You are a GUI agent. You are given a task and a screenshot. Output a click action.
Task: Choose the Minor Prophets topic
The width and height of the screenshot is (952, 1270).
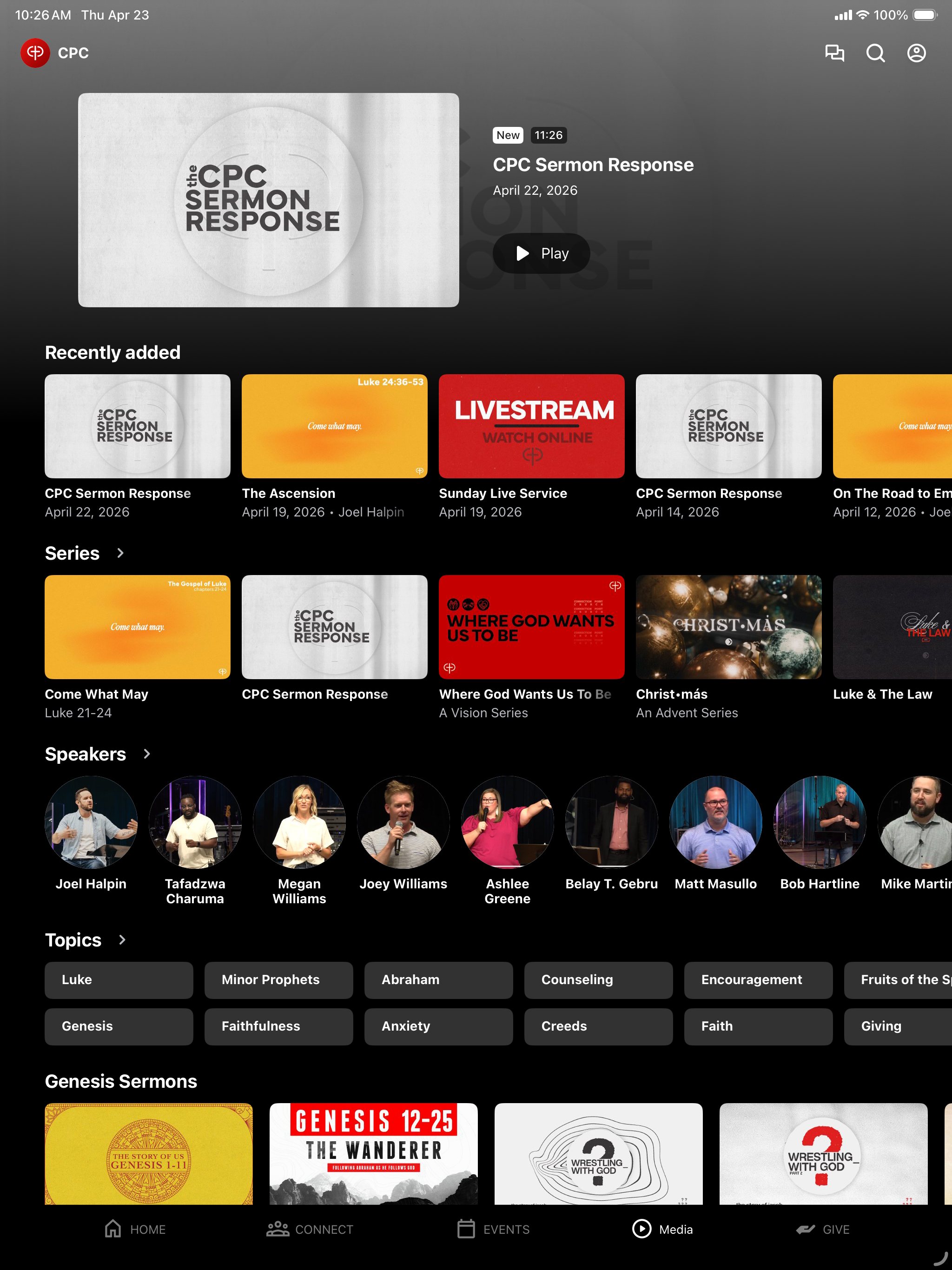(278, 980)
